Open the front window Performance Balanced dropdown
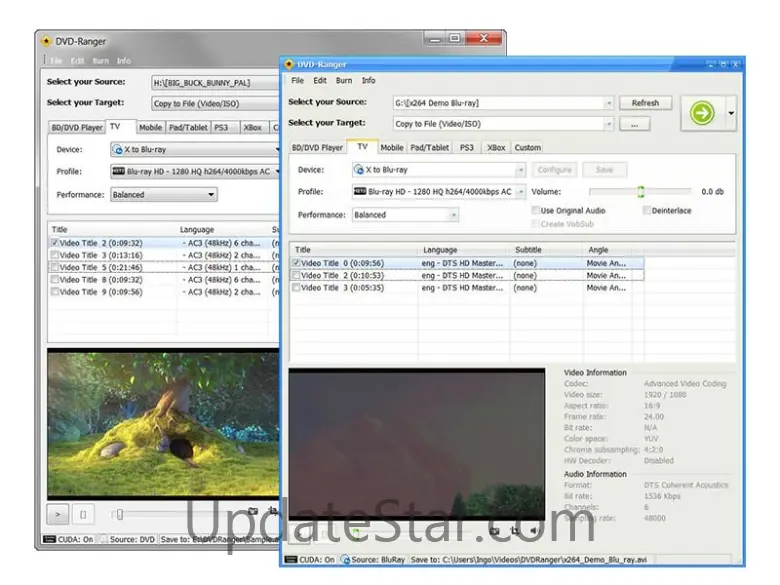The height and width of the screenshot is (585, 780). [405, 215]
